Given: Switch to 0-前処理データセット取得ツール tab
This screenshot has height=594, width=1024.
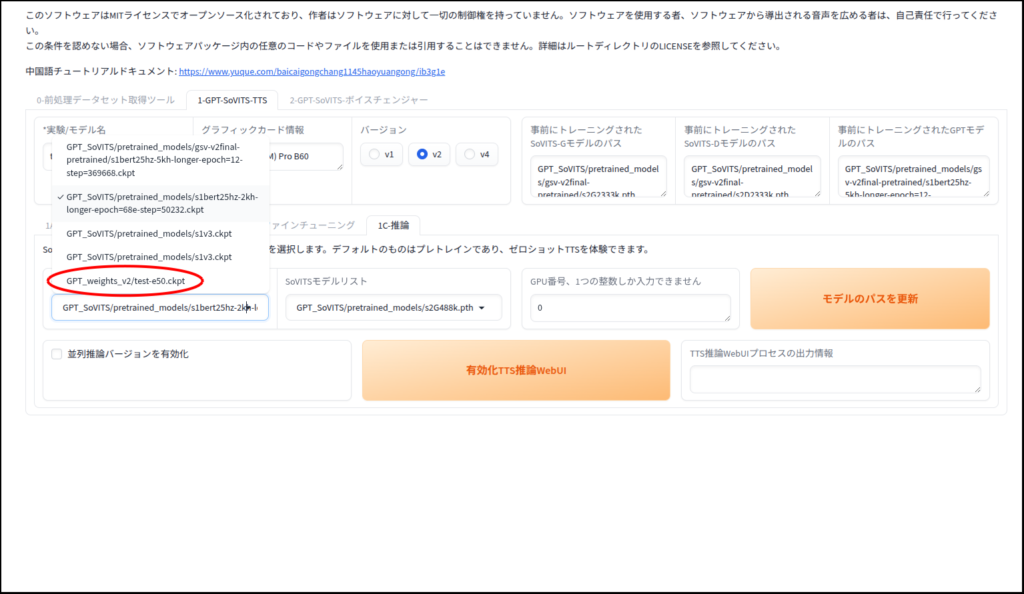Looking at the screenshot, I should tap(106, 100).
